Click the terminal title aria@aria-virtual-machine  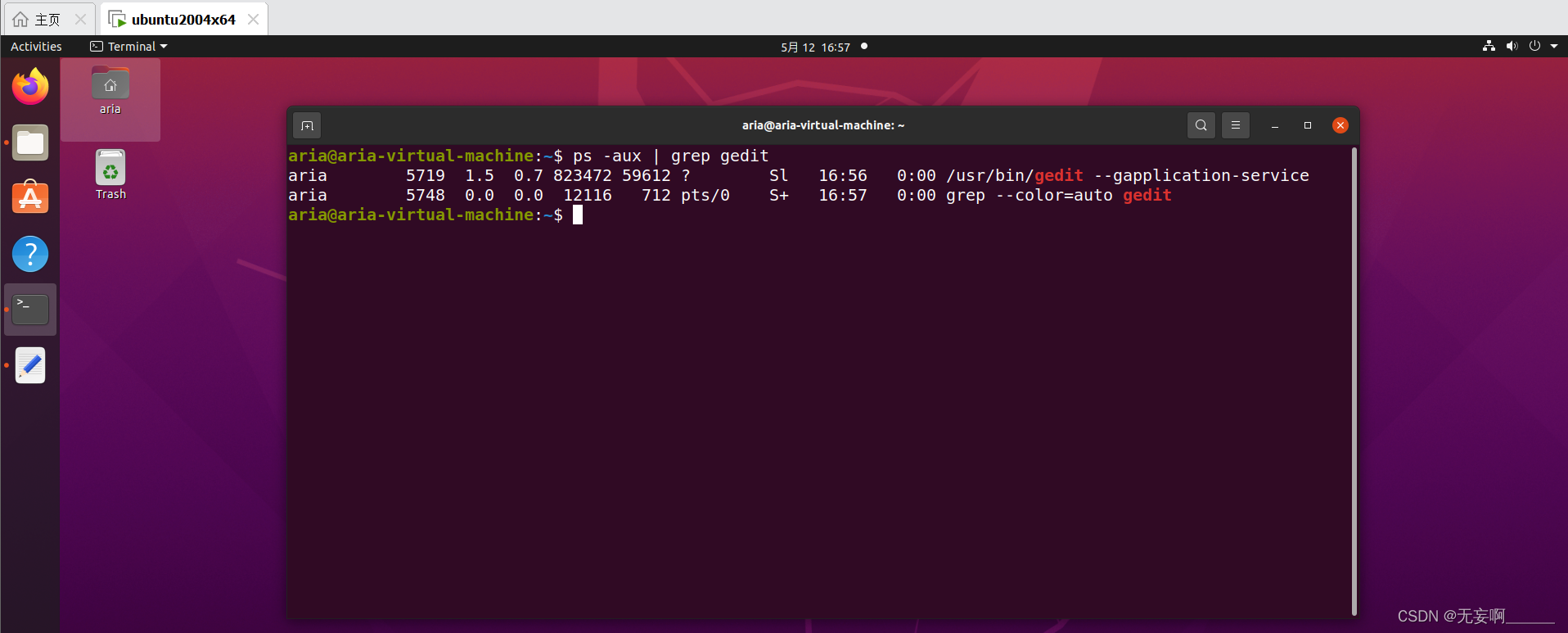(823, 125)
